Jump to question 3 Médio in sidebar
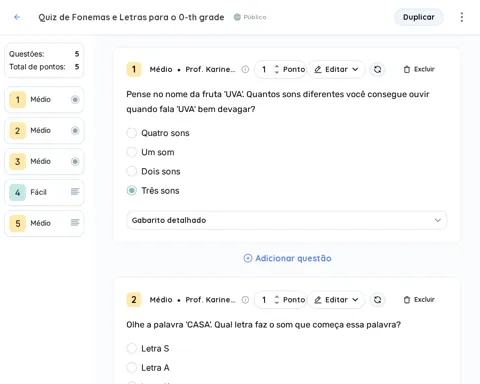This screenshot has height=384, width=480. [44, 161]
